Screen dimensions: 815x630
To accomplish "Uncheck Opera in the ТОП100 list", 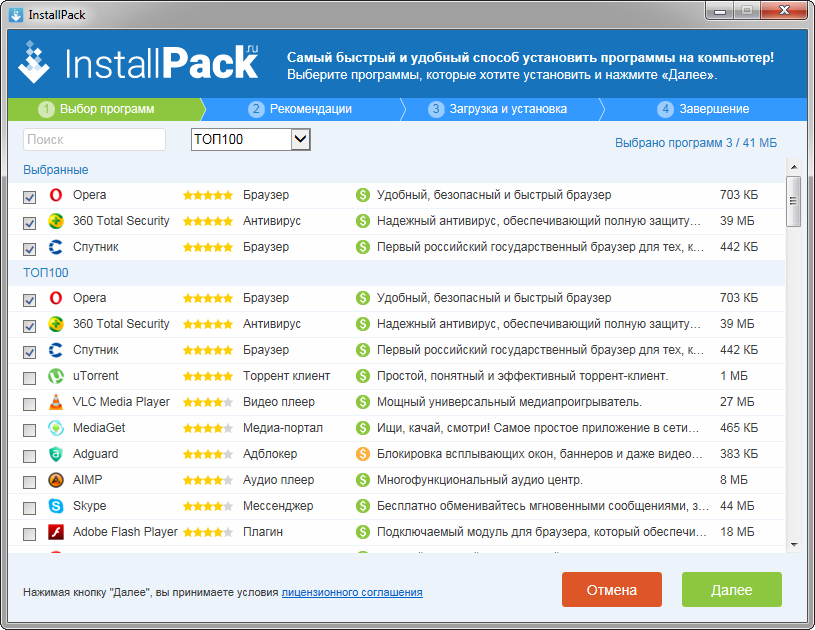I will click(30, 300).
